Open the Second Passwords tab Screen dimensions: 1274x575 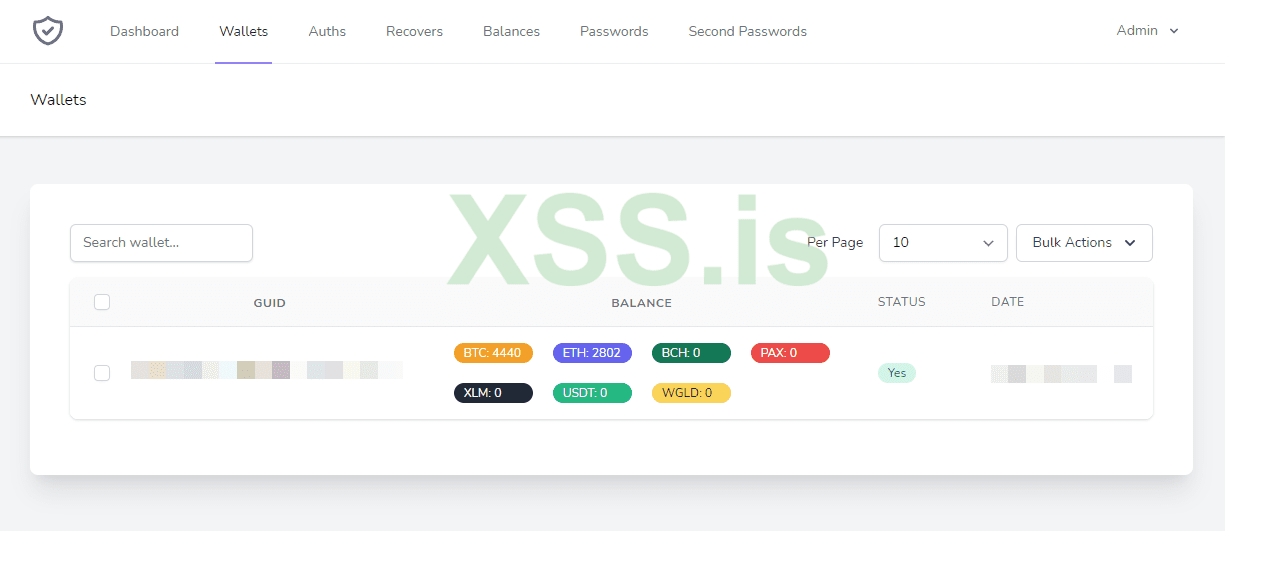click(747, 31)
